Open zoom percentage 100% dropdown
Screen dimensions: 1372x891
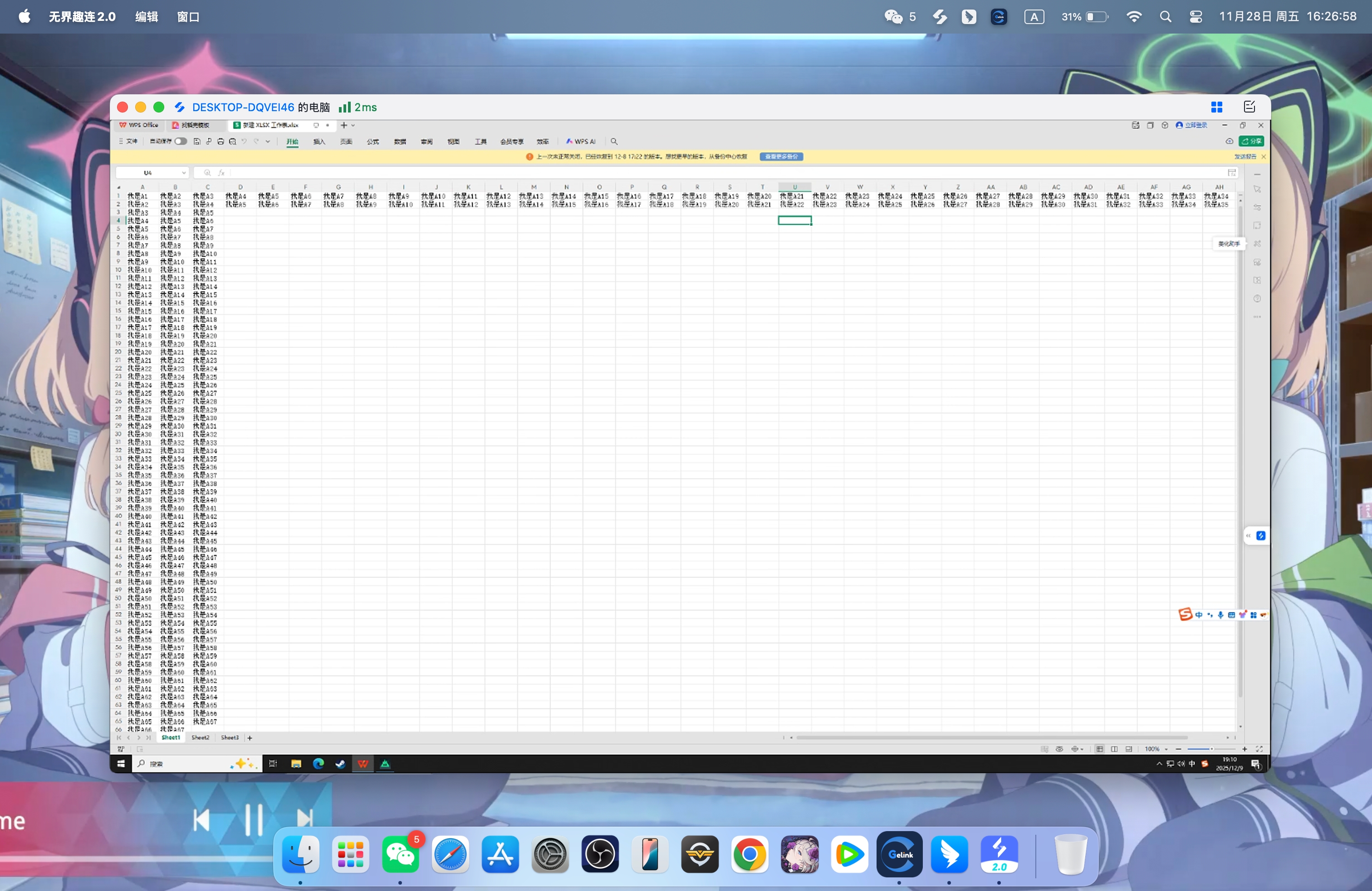coord(1166,749)
